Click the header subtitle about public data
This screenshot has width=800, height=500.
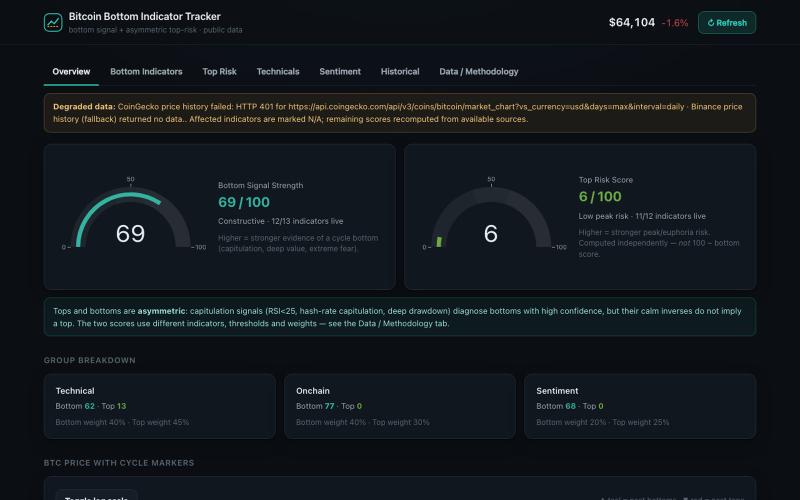coord(156,30)
